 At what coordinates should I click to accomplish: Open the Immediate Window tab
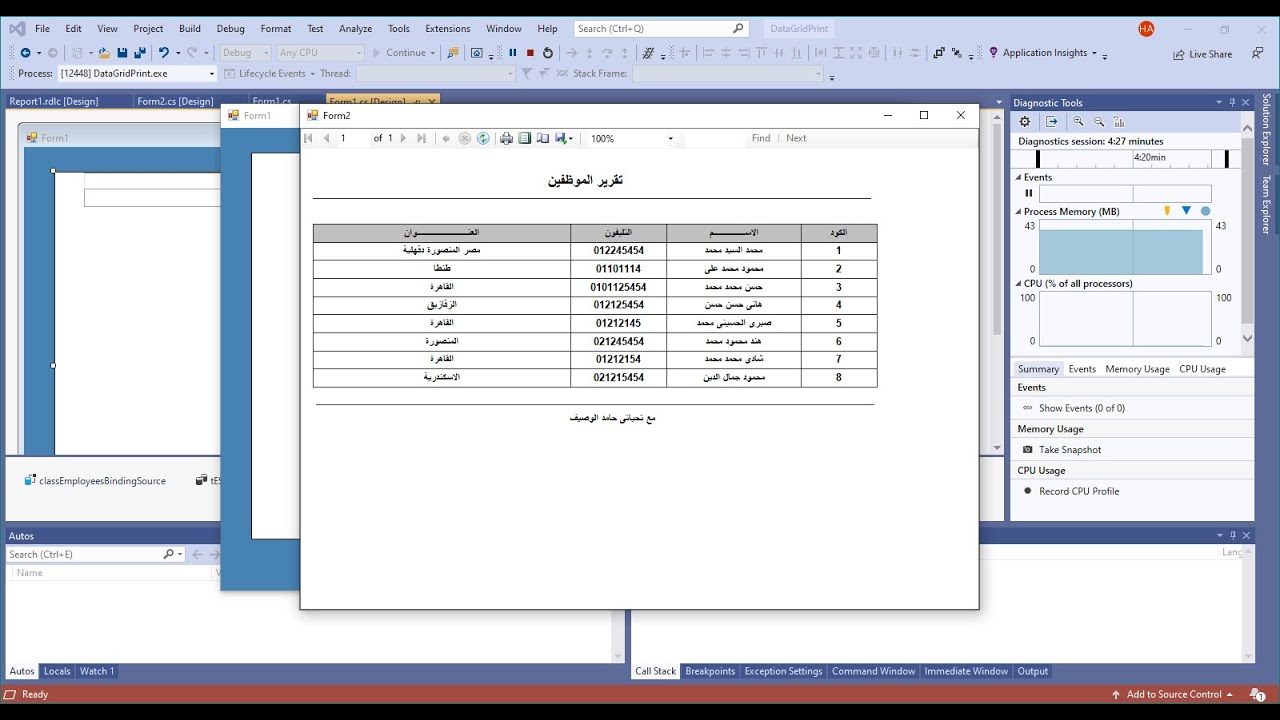(966, 672)
